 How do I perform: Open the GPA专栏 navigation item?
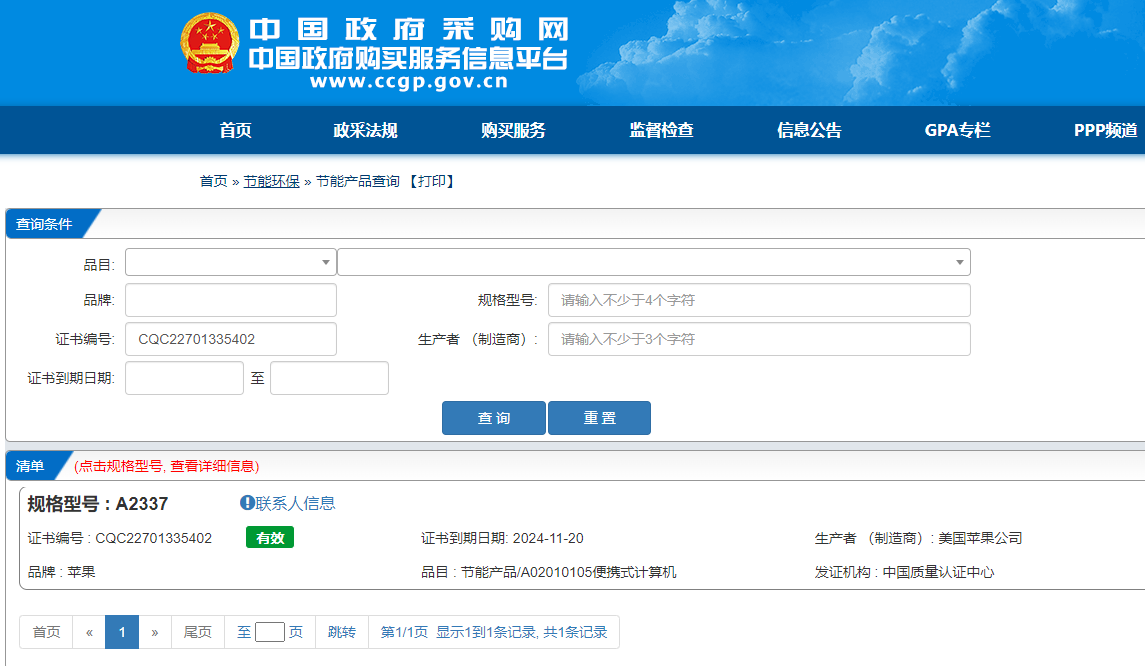click(x=957, y=130)
